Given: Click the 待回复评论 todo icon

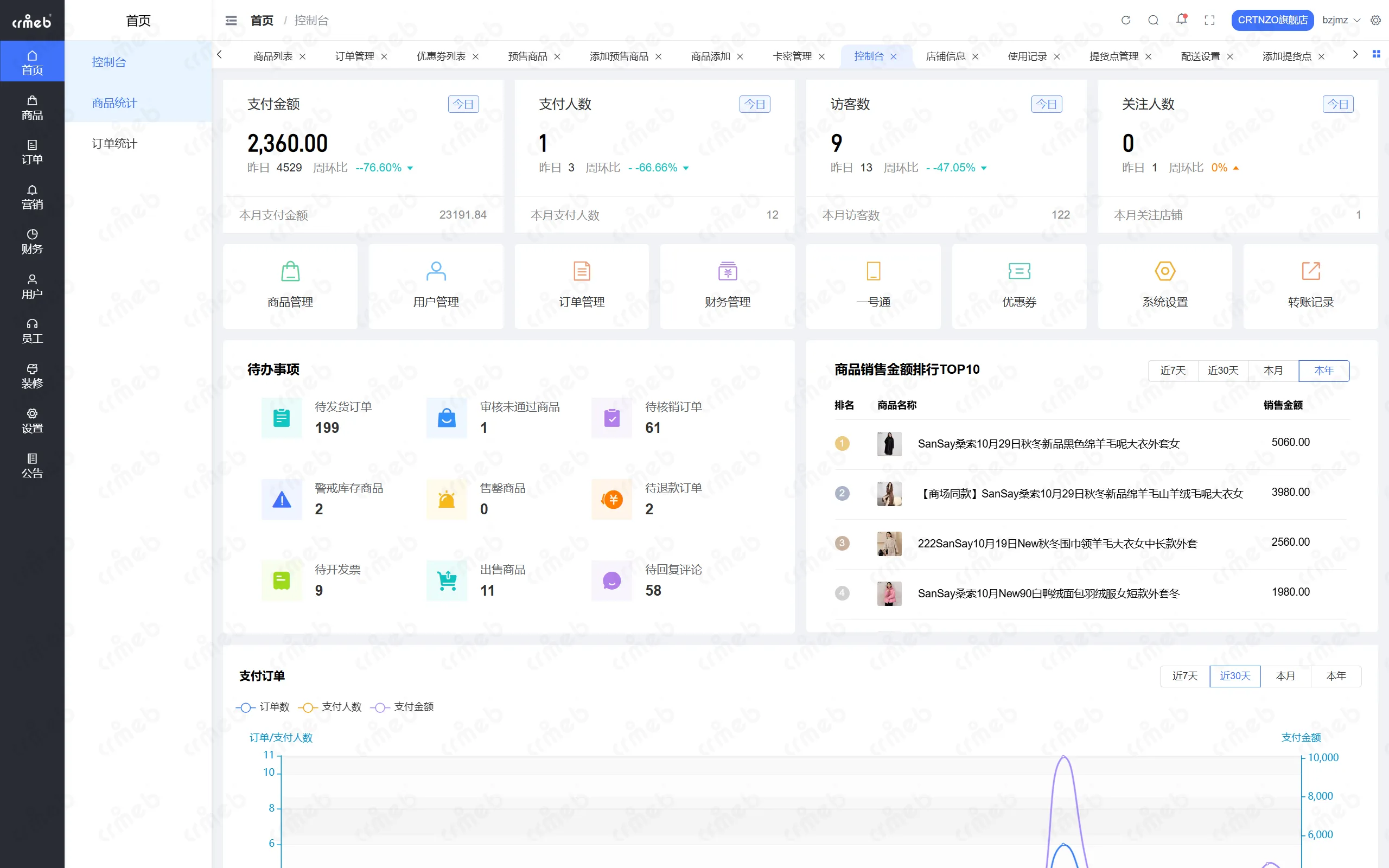Looking at the screenshot, I should coord(612,581).
